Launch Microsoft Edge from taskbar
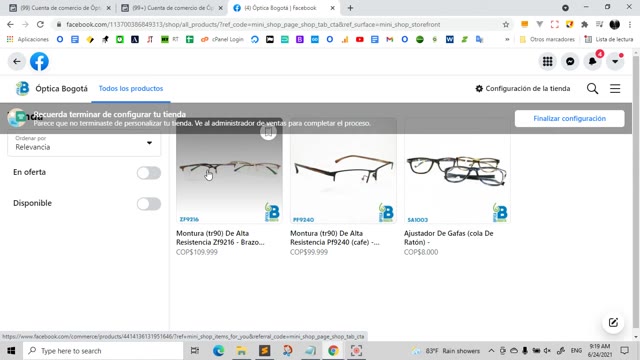Screen dimensions: 640x360 [218, 351]
